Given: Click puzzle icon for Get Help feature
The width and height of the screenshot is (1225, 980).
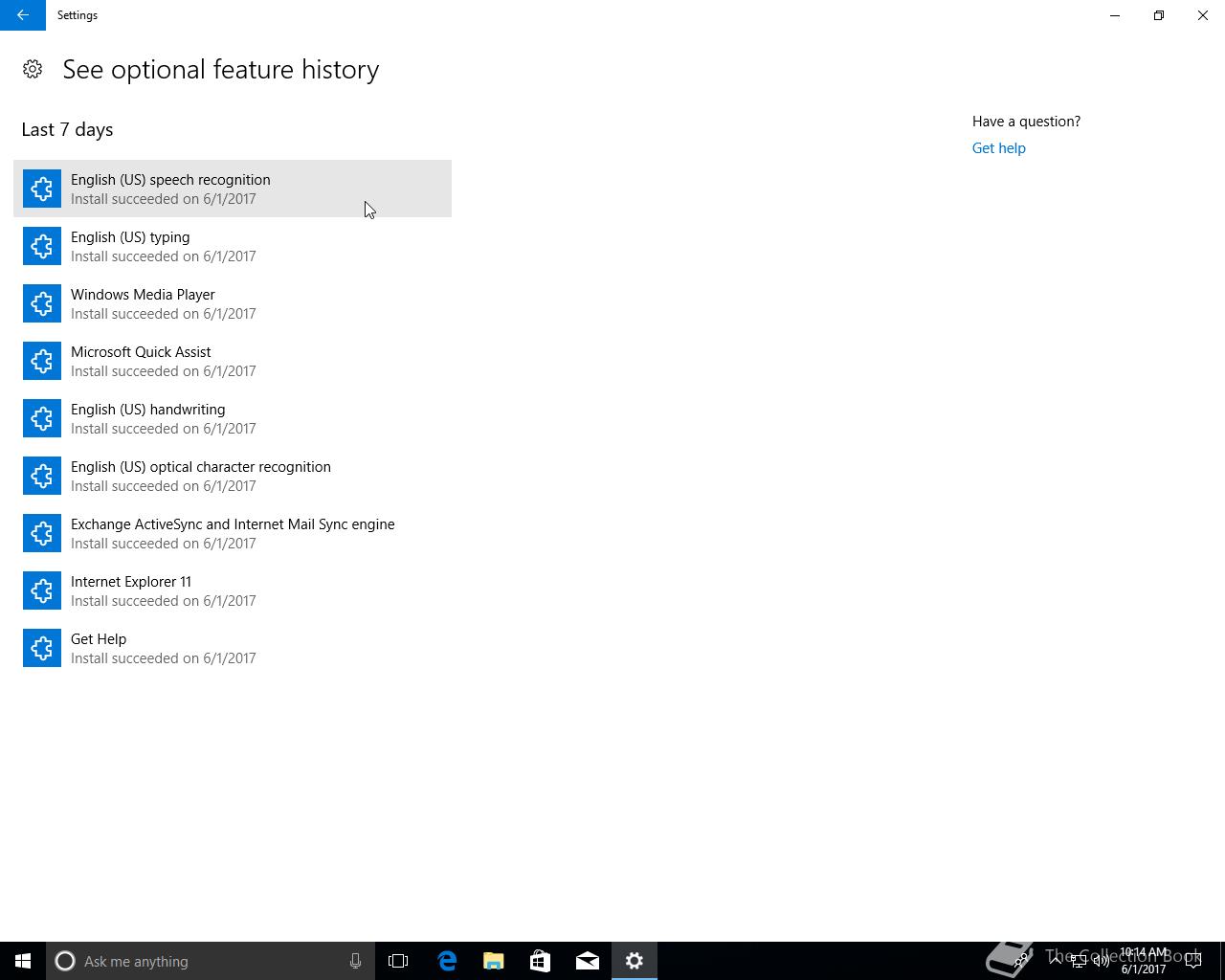Looking at the screenshot, I should tap(42, 648).
